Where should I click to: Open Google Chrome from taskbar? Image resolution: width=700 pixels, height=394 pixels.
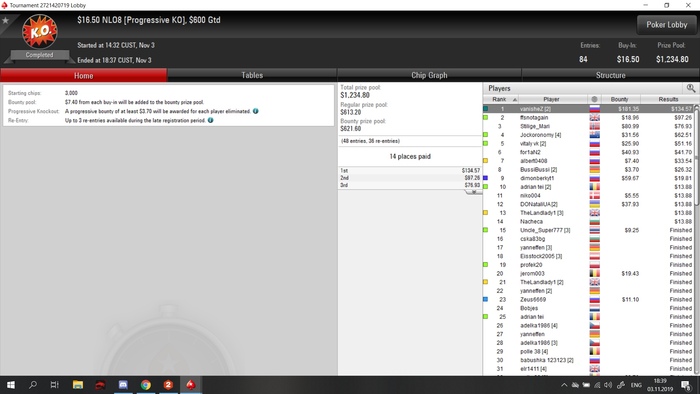click(x=146, y=385)
